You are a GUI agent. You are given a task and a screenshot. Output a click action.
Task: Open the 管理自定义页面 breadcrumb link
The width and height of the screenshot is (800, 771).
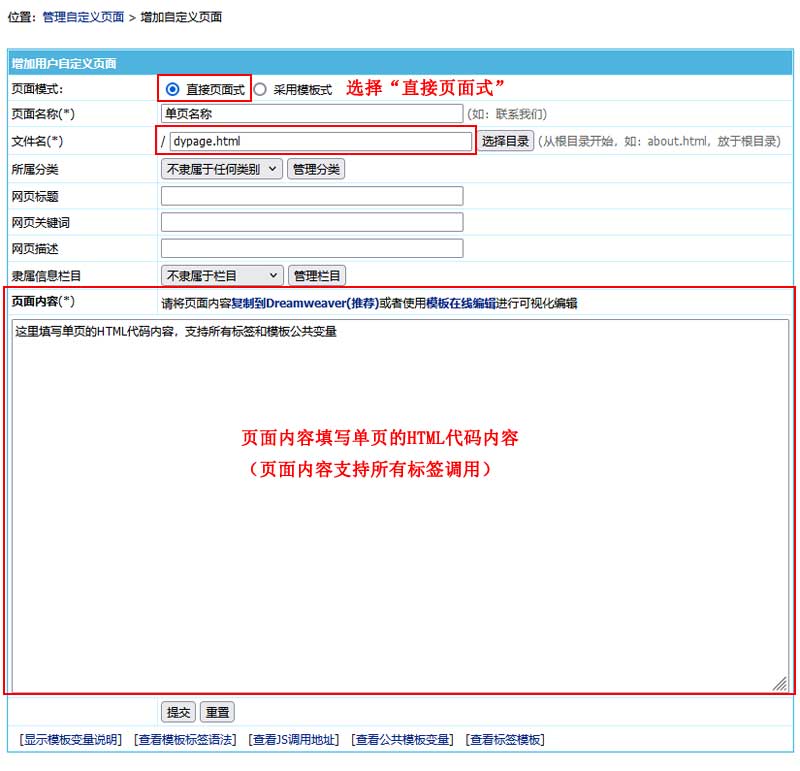tap(83, 17)
